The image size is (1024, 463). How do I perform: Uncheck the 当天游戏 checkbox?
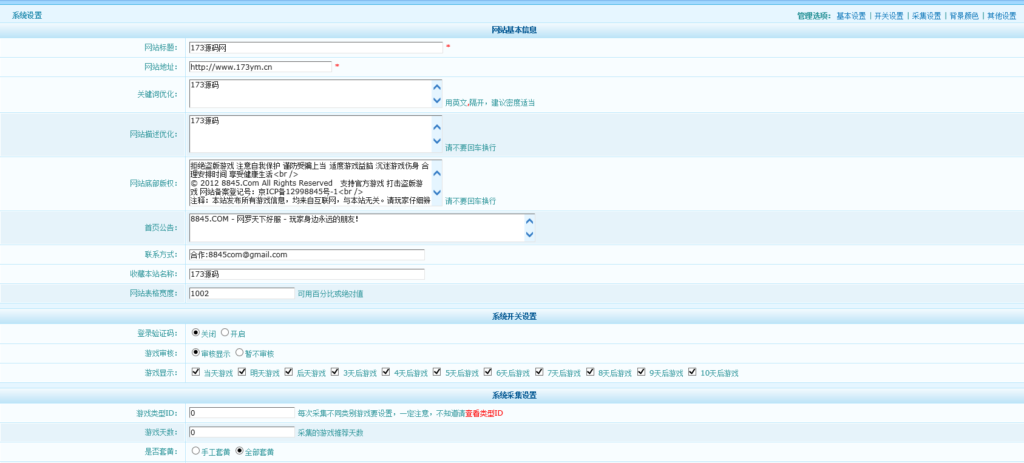point(195,372)
